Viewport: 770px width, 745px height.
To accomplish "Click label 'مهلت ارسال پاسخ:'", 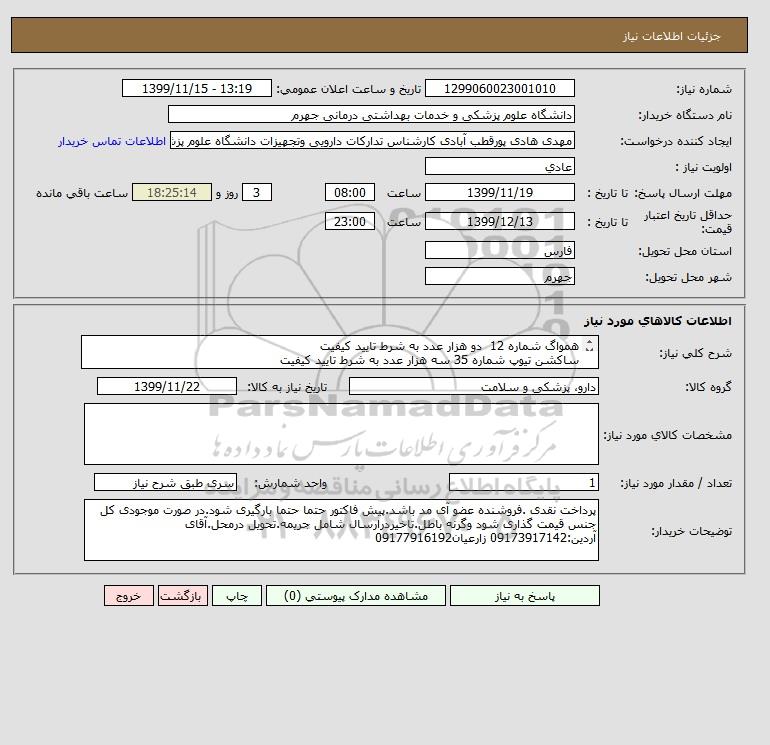I will click(683, 193).
